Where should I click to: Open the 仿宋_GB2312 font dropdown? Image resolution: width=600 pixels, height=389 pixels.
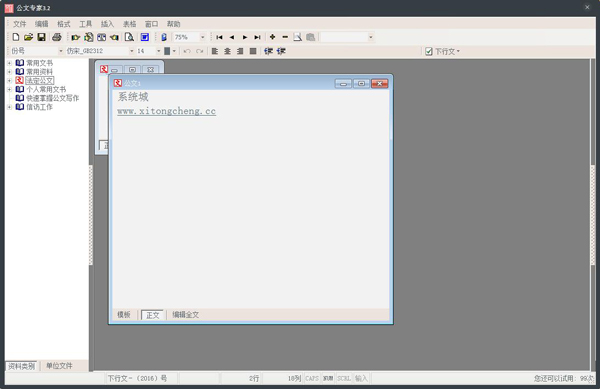(x=132, y=51)
